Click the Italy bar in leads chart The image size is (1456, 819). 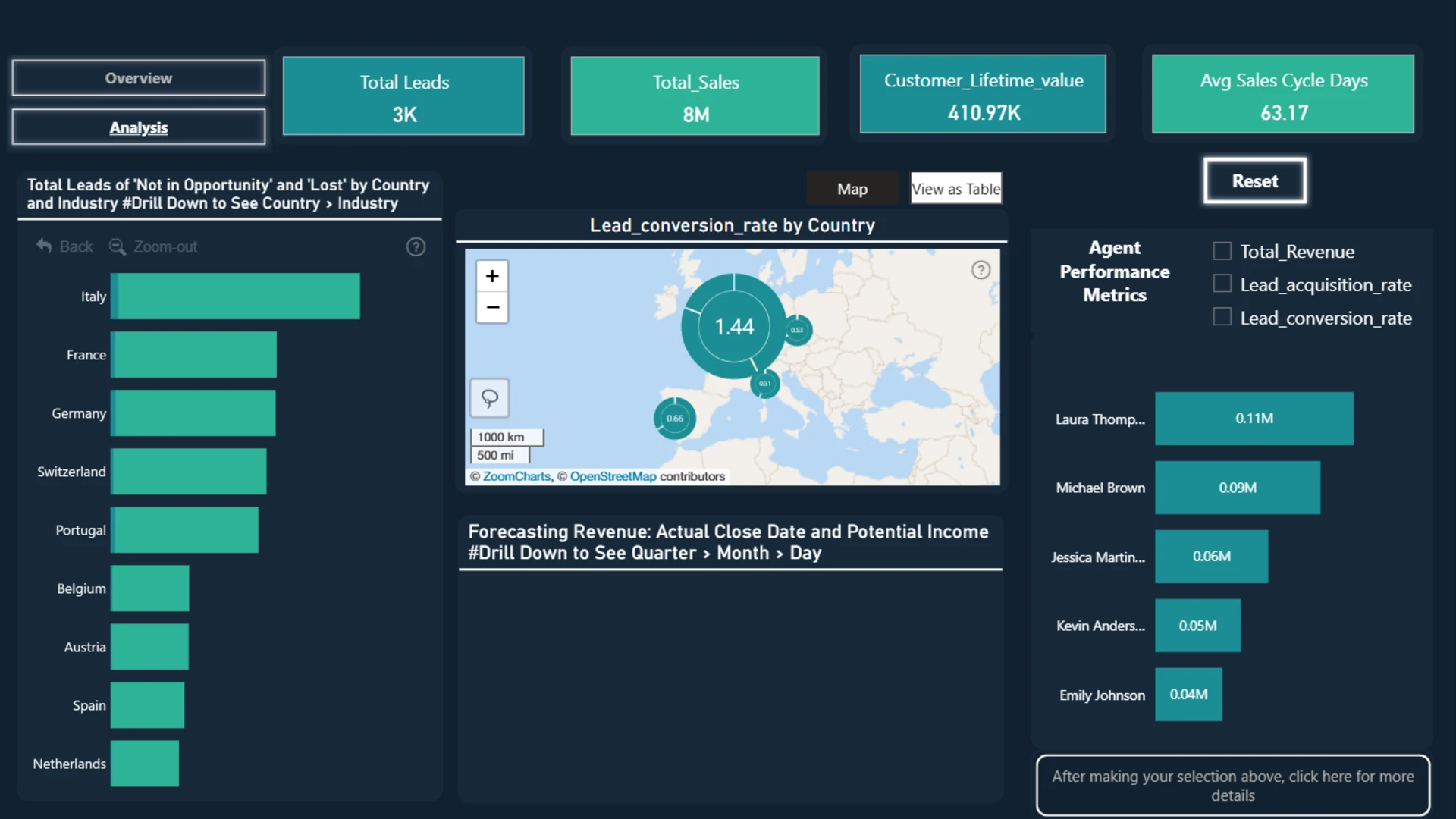236,297
